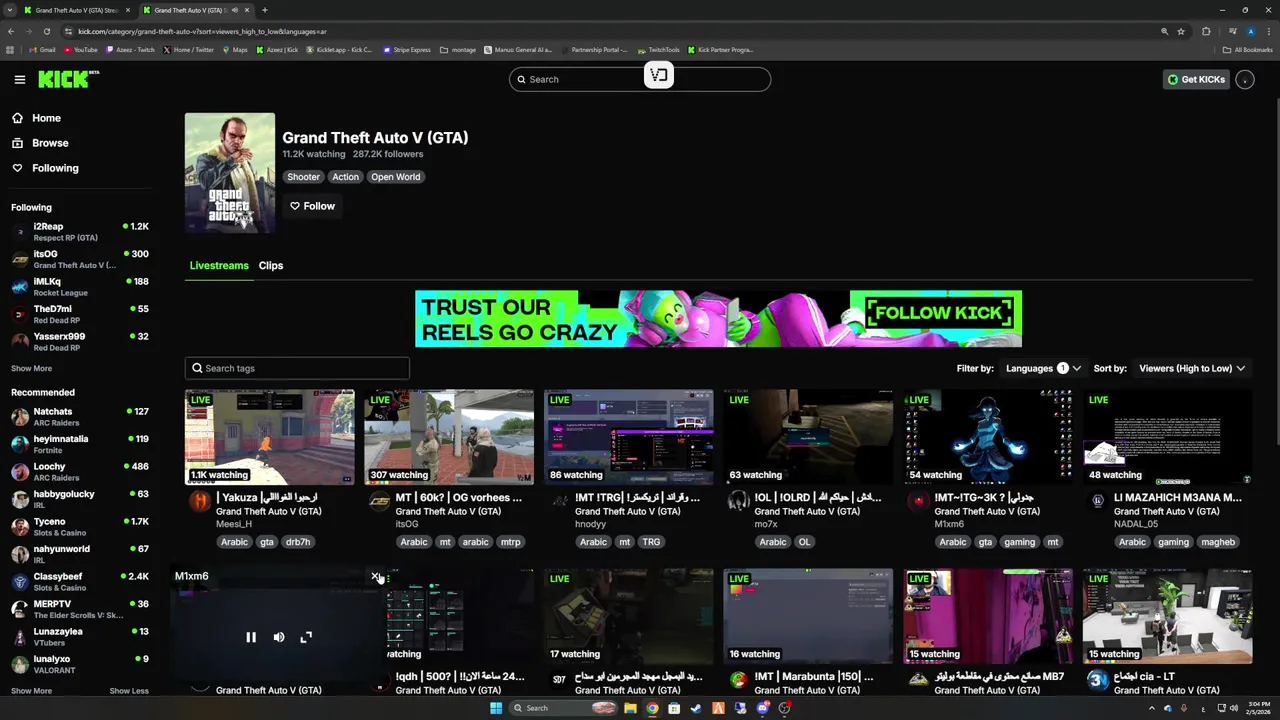Click Show Less under Recommended

(129, 691)
